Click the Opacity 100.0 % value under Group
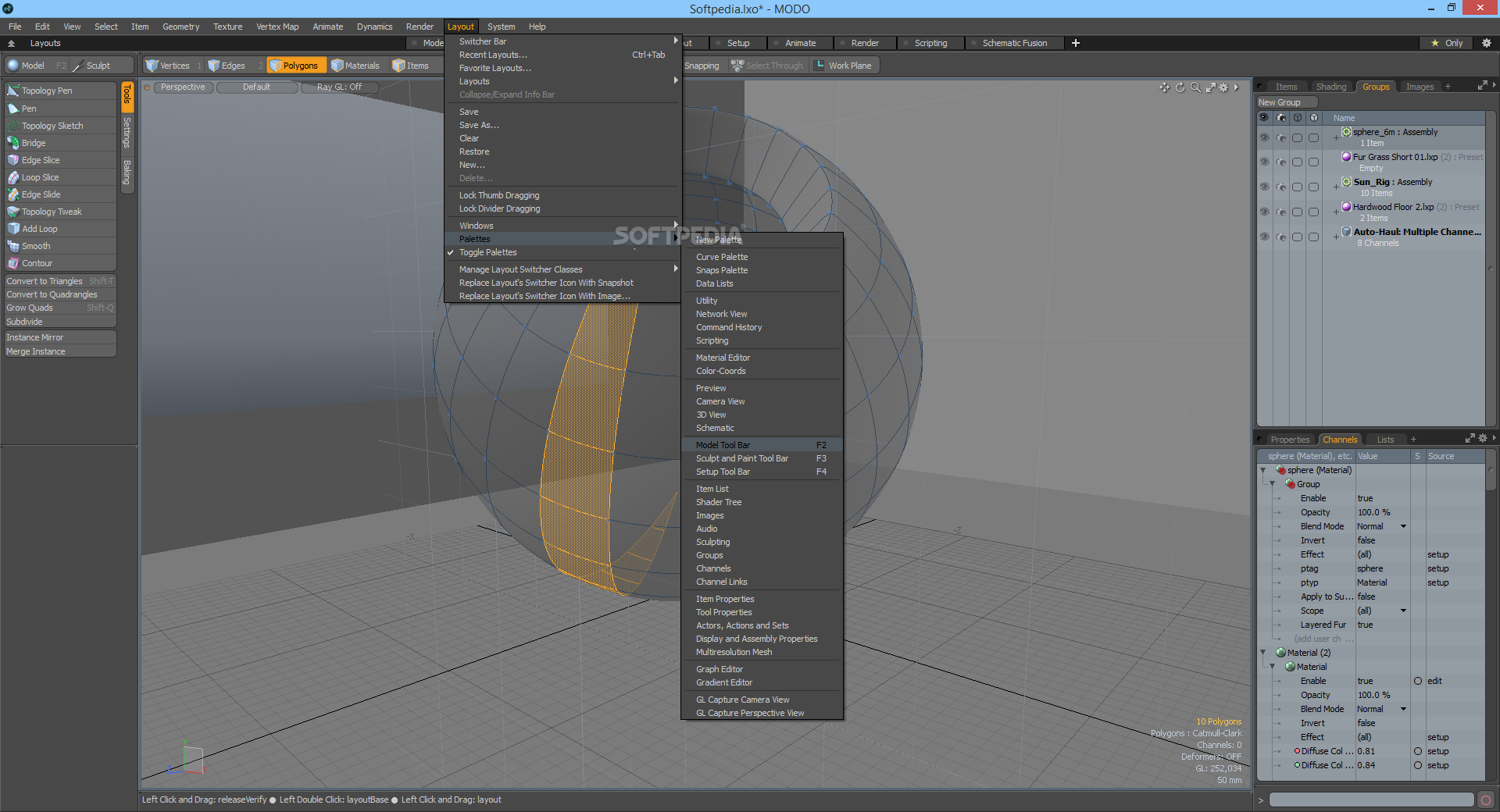This screenshot has width=1500, height=812. pos(1381,512)
